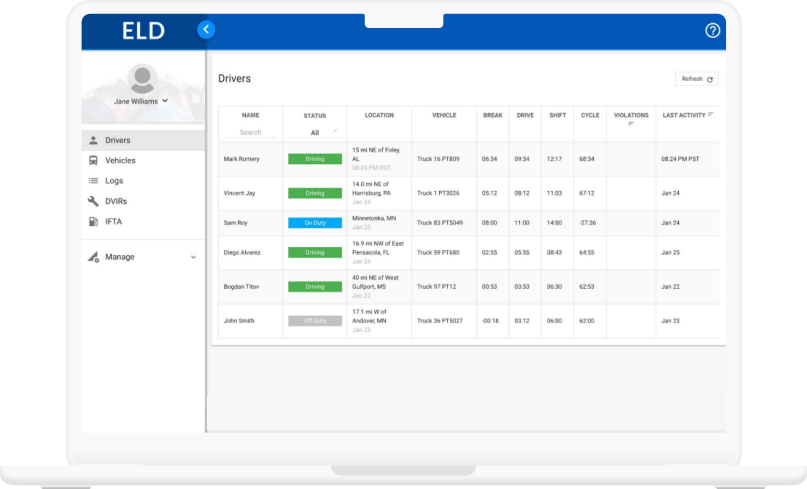Click the IFTA pump icon
This screenshot has height=489, width=807.
(93, 221)
